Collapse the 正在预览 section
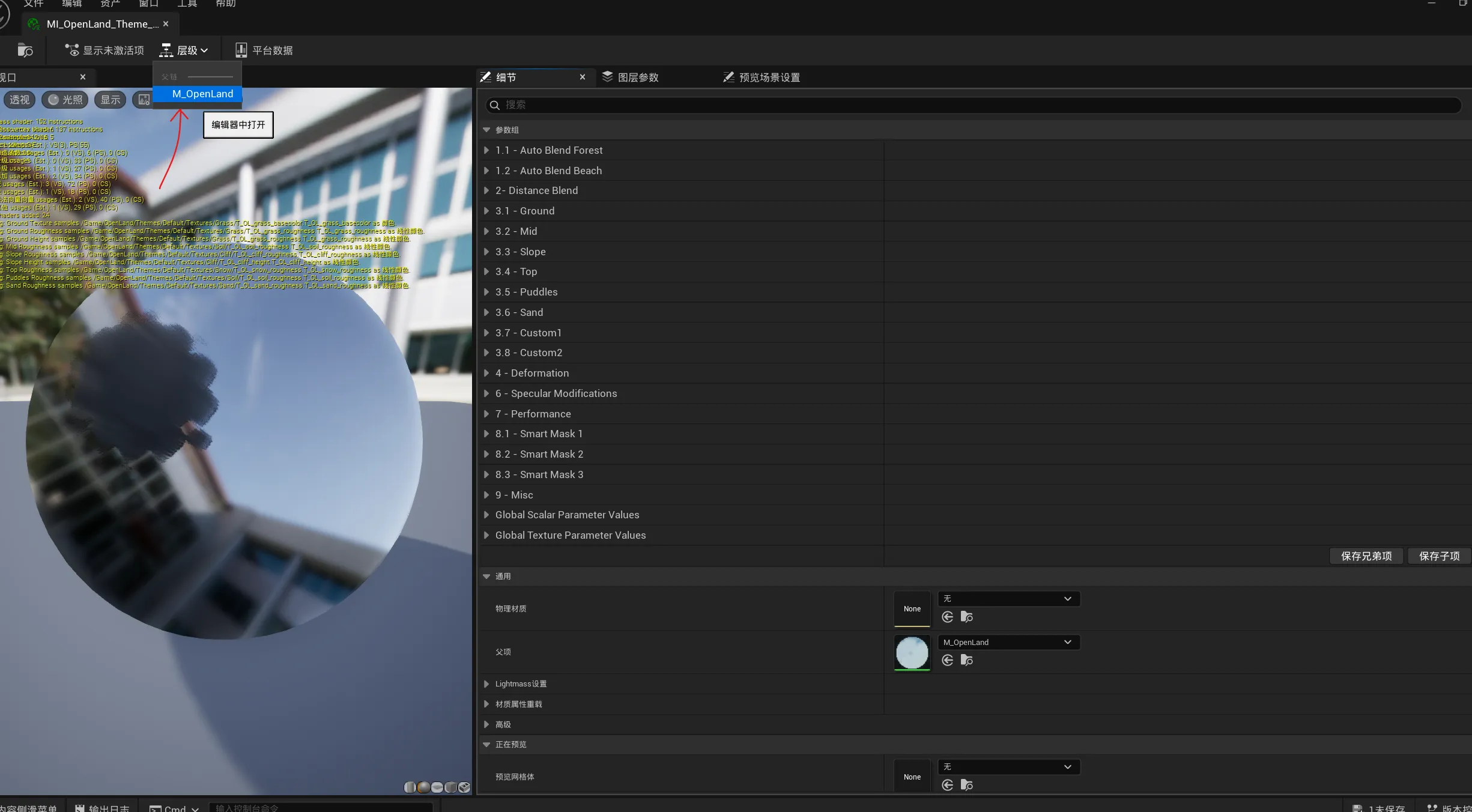1472x812 pixels. click(486, 745)
